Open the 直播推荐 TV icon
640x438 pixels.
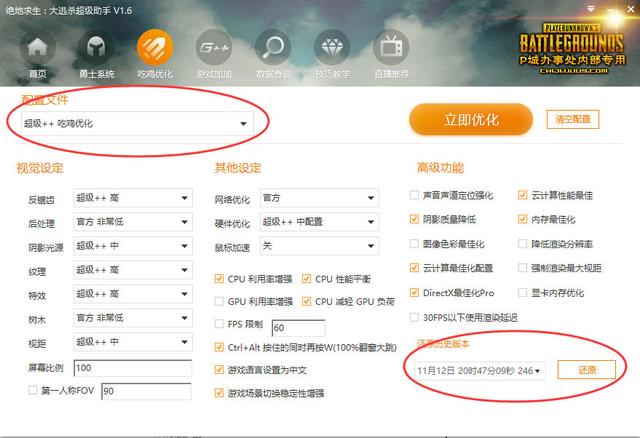click(391, 48)
